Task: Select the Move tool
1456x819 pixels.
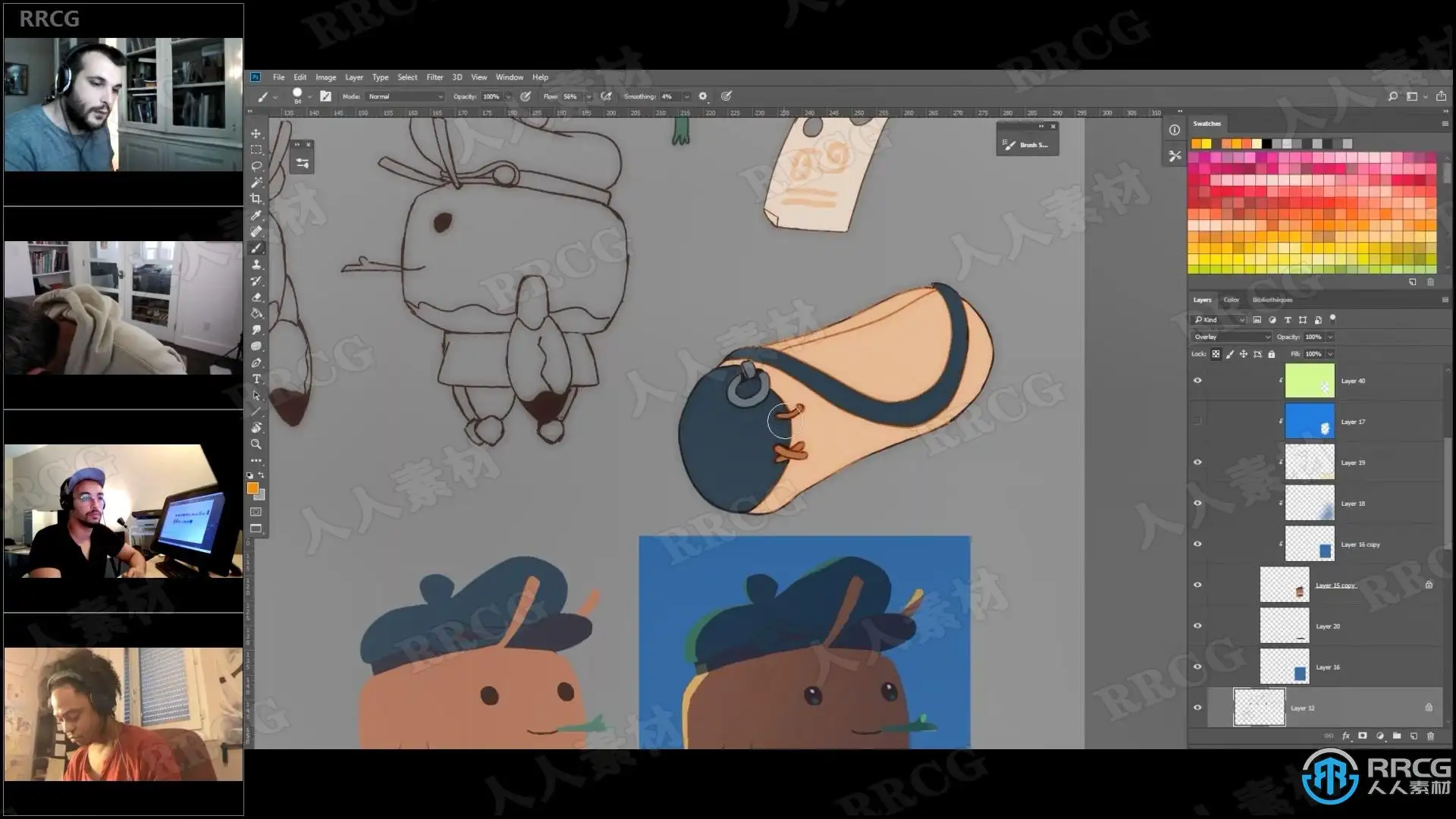Action: click(256, 133)
